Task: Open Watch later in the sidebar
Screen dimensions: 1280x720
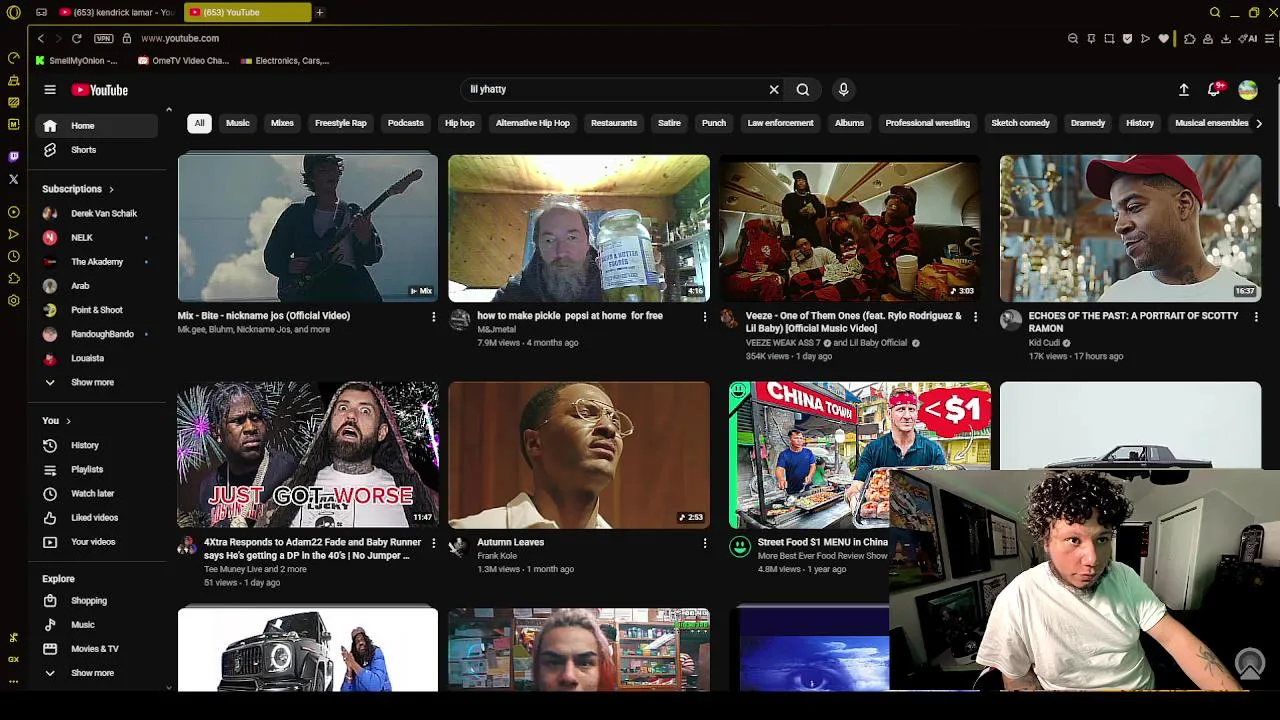Action: pos(97,493)
